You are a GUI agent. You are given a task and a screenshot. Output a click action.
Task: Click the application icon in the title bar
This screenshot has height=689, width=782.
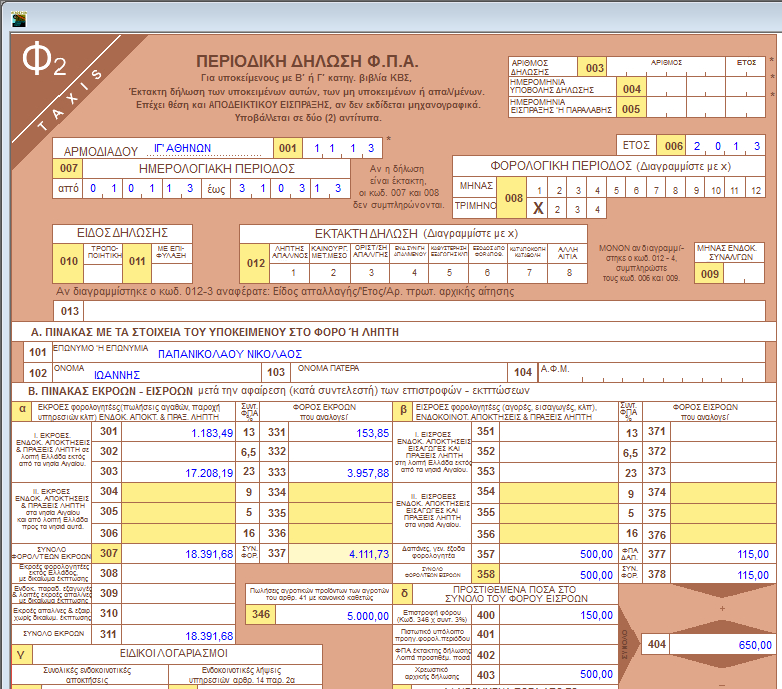pyautogui.click(x=19, y=19)
